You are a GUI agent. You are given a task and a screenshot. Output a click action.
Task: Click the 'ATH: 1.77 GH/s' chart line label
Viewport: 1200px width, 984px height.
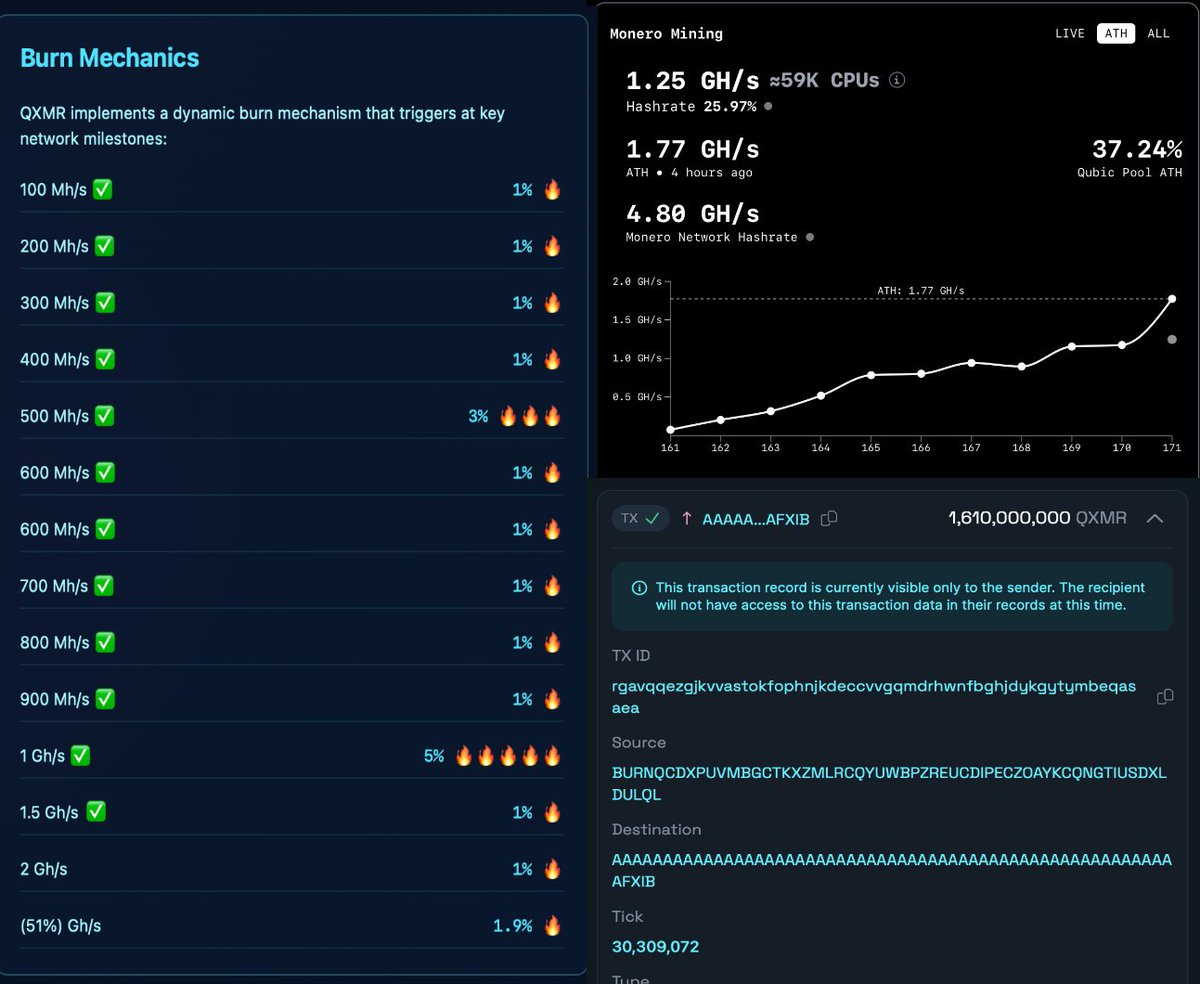(x=920, y=291)
